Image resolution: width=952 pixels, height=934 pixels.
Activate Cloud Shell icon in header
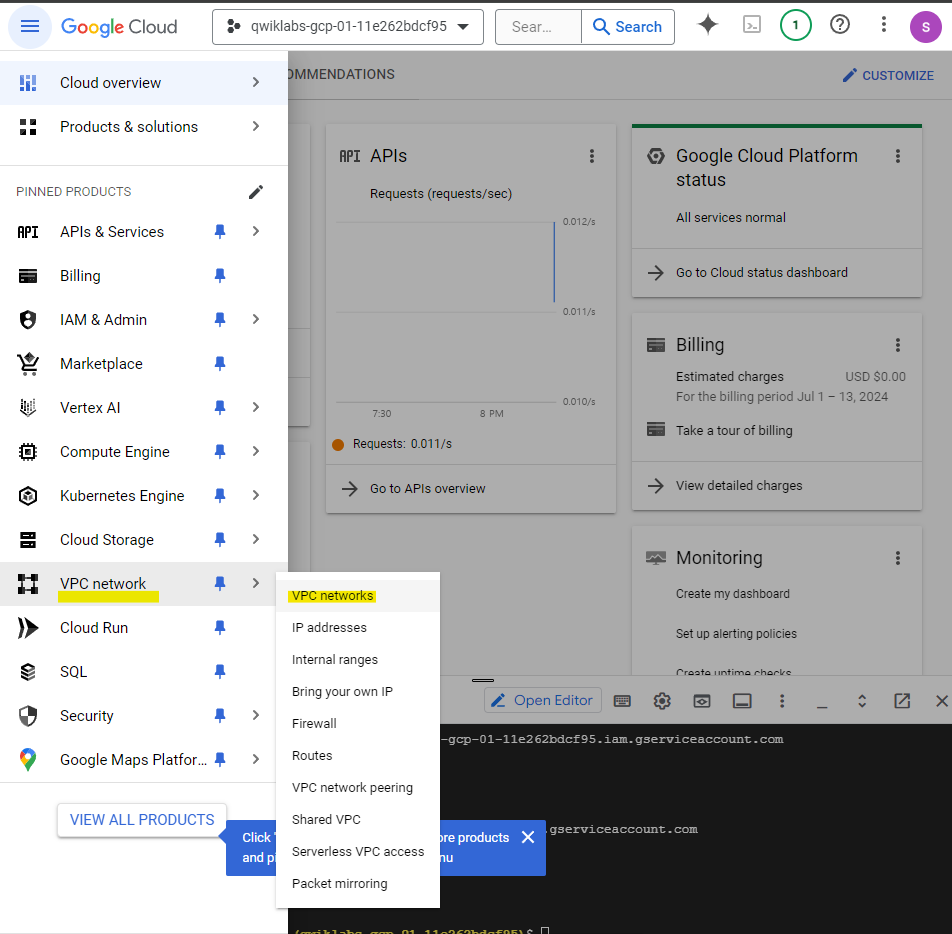(752, 25)
